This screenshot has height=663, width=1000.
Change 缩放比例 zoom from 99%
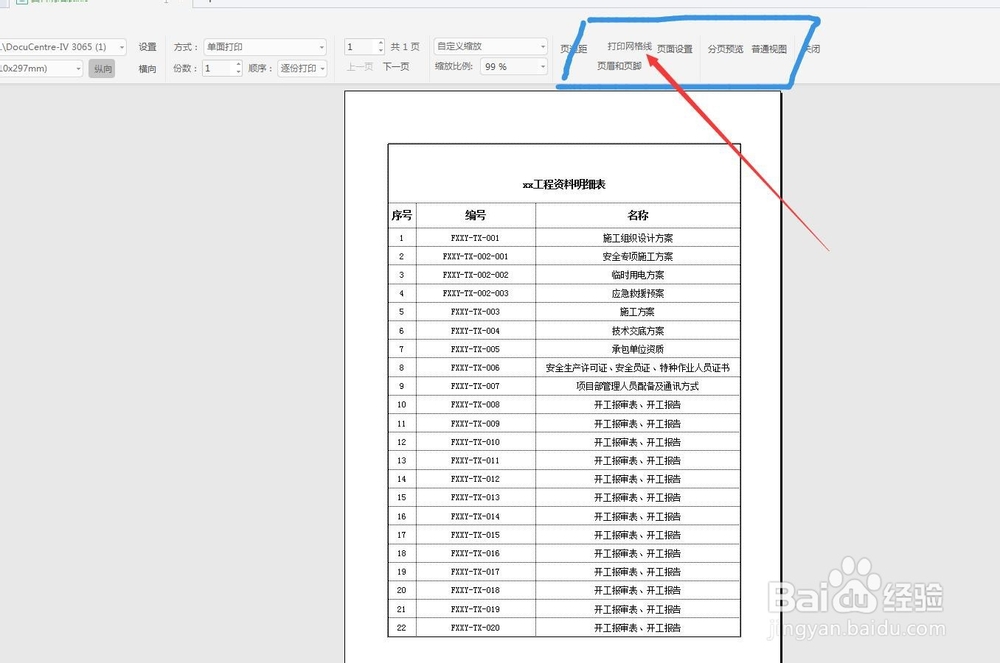508,68
